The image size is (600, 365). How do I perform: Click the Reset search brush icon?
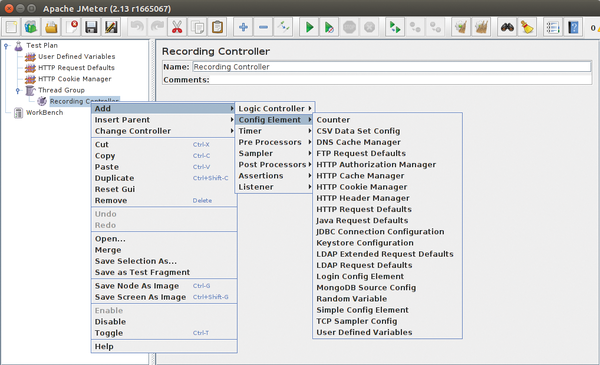pyautogui.click(x=527, y=27)
